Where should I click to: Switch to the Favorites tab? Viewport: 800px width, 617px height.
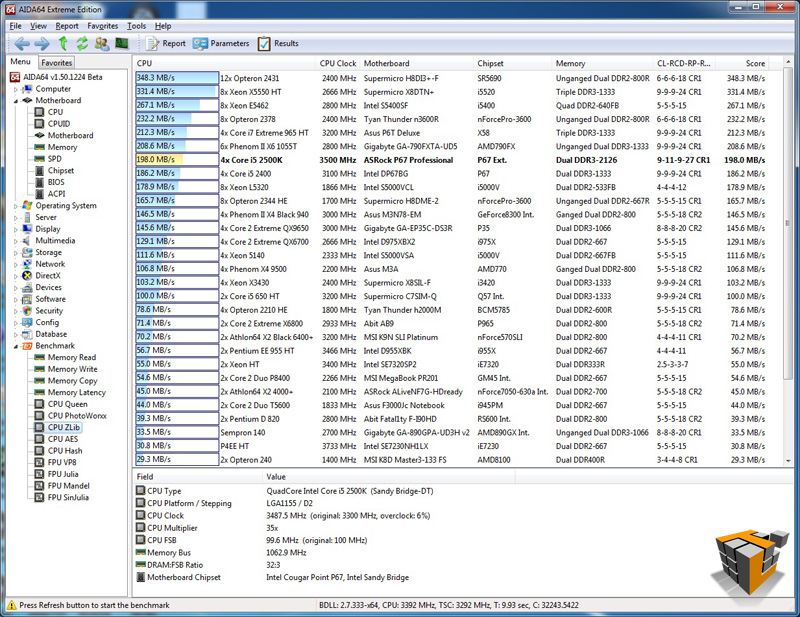(57, 63)
